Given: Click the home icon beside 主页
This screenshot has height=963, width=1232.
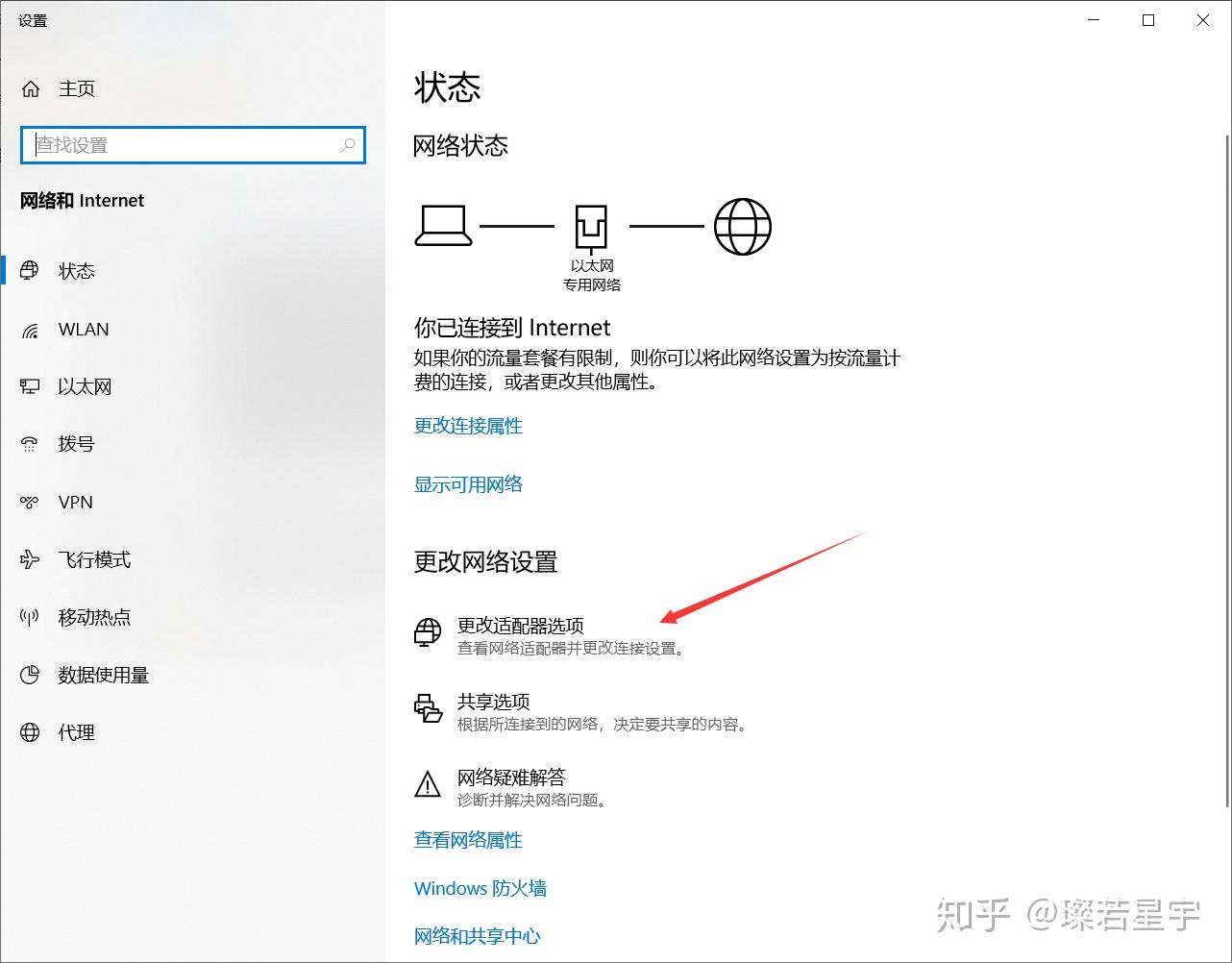Looking at the screenshot, I should pos(31,89).
